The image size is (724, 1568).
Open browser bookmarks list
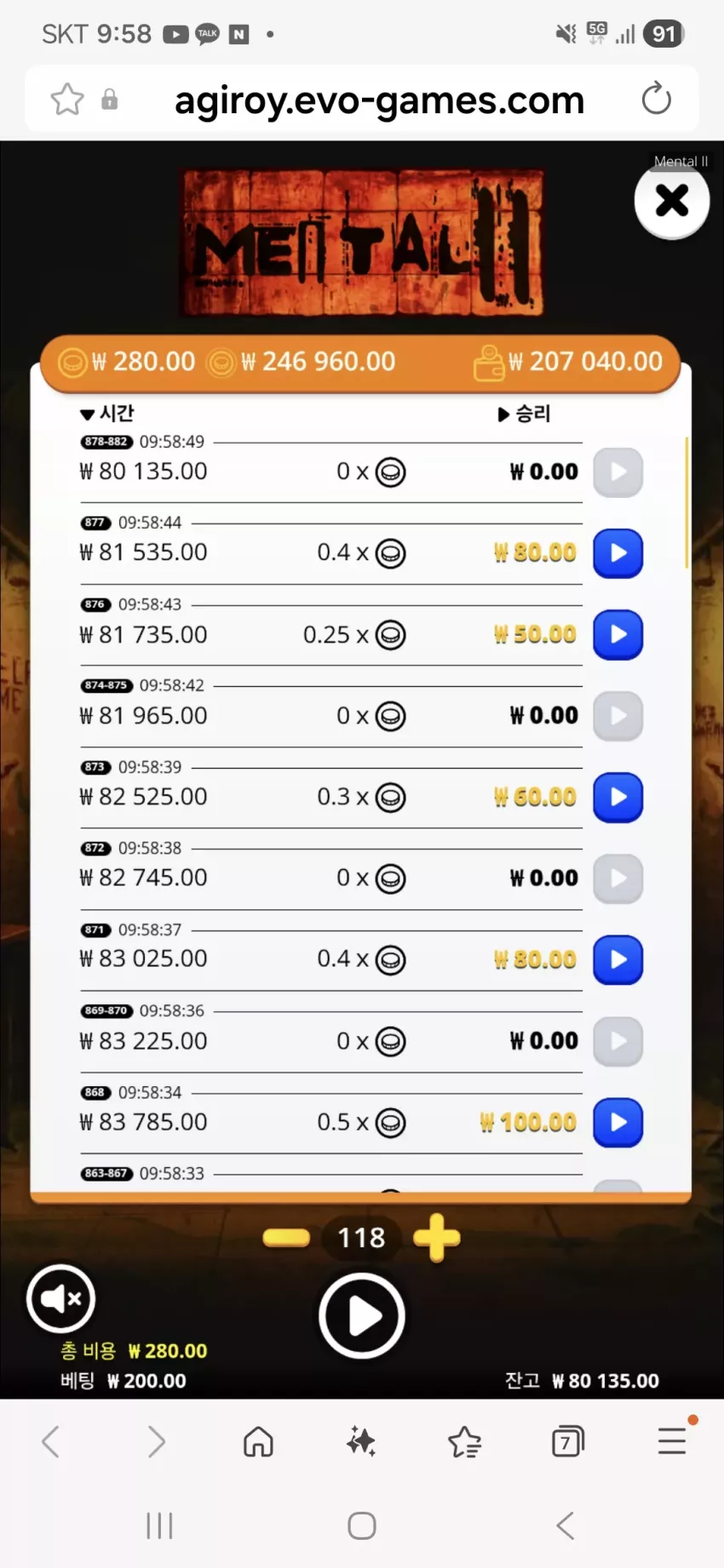pos(465,1442)
